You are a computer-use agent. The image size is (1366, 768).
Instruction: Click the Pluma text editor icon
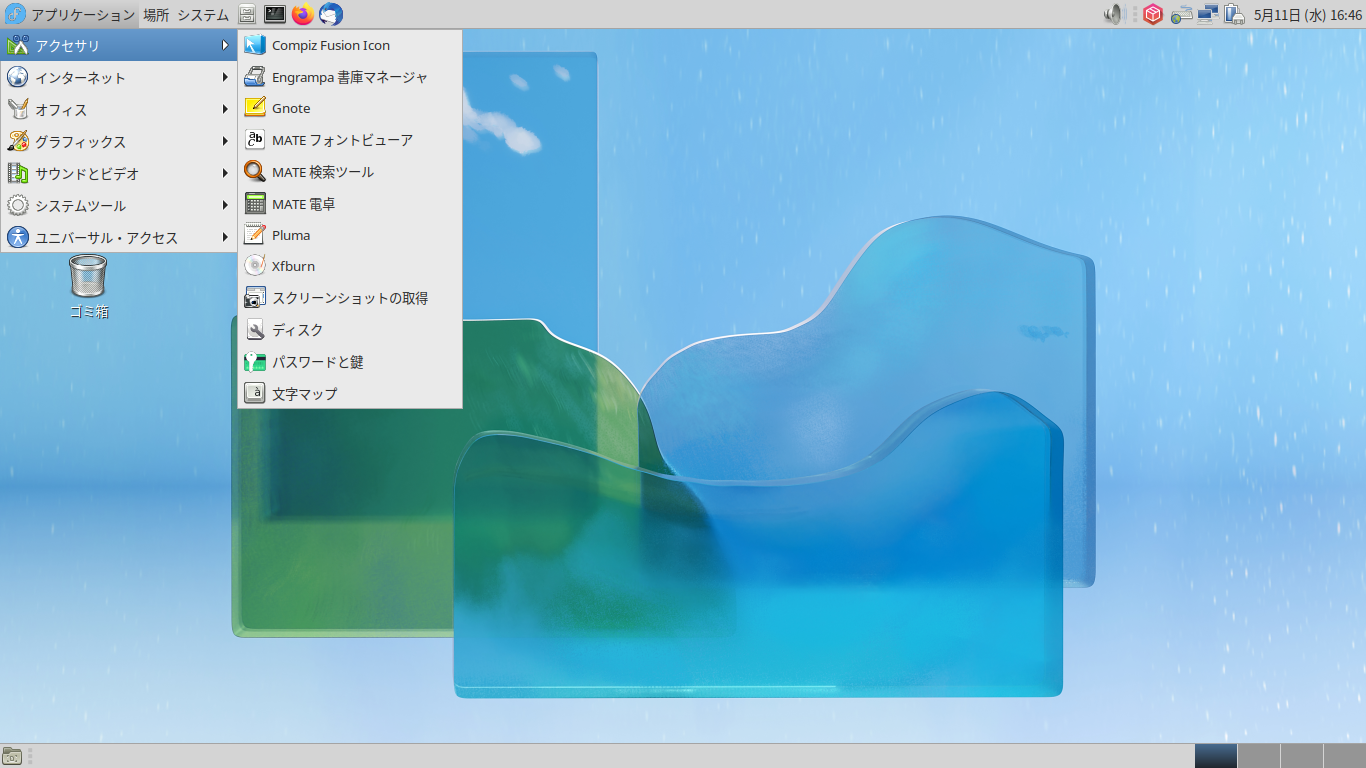255,235
